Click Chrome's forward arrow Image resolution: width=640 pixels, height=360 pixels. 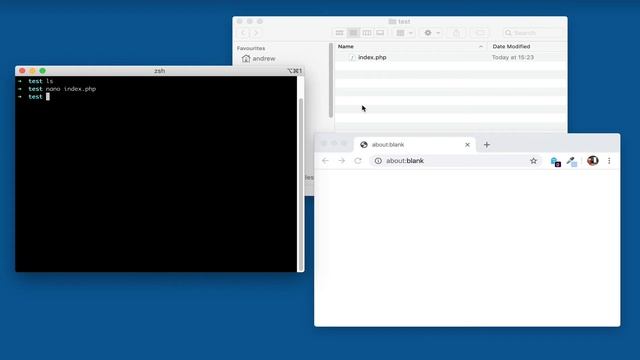point(342,161)
